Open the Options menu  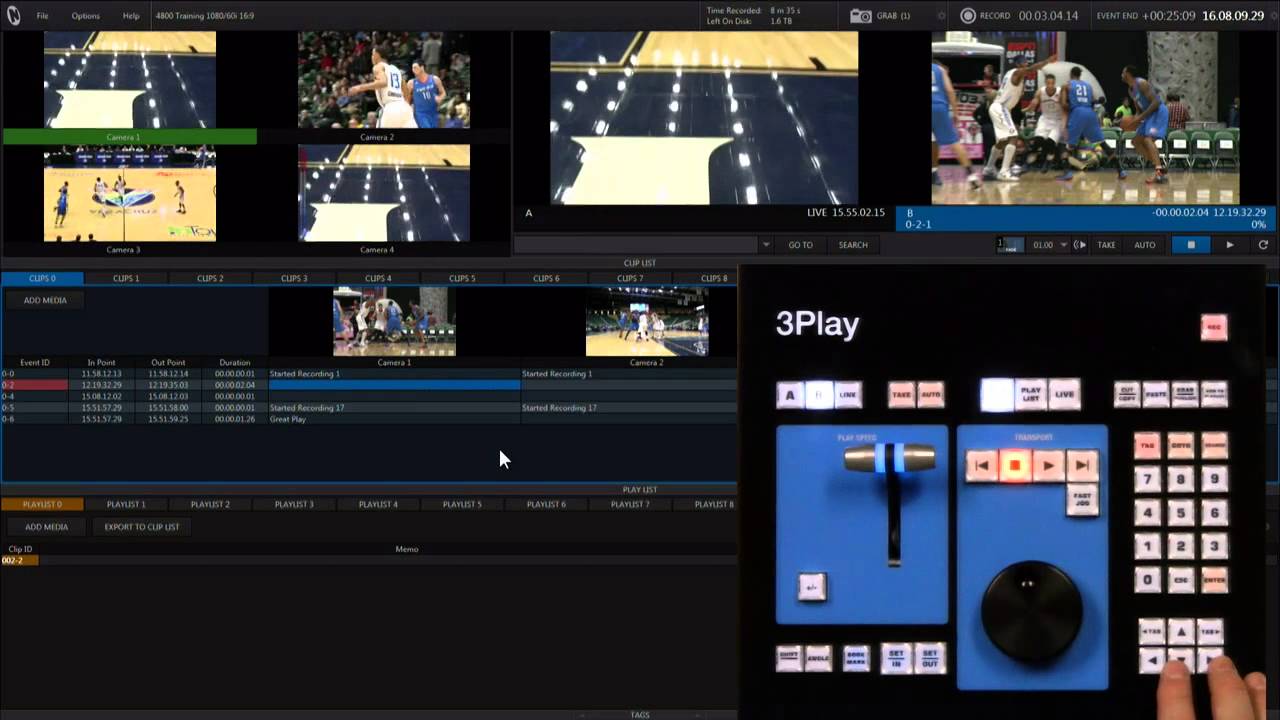[85, 16]
